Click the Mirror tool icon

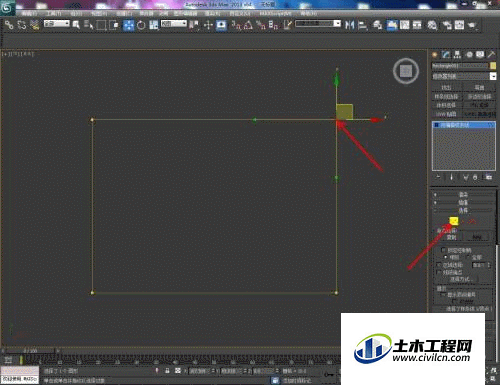tap(349, 25)
